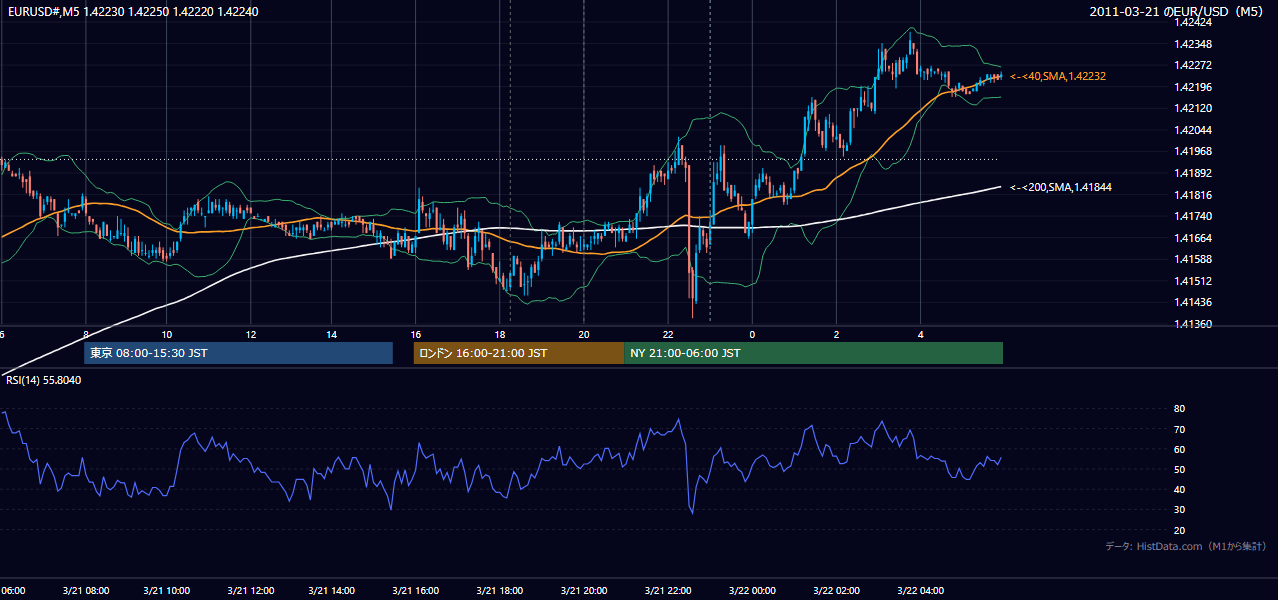Click the 3/21 10:00 date axis label
Viewport: 1278px width, 600px height.
tap(168, 590)
